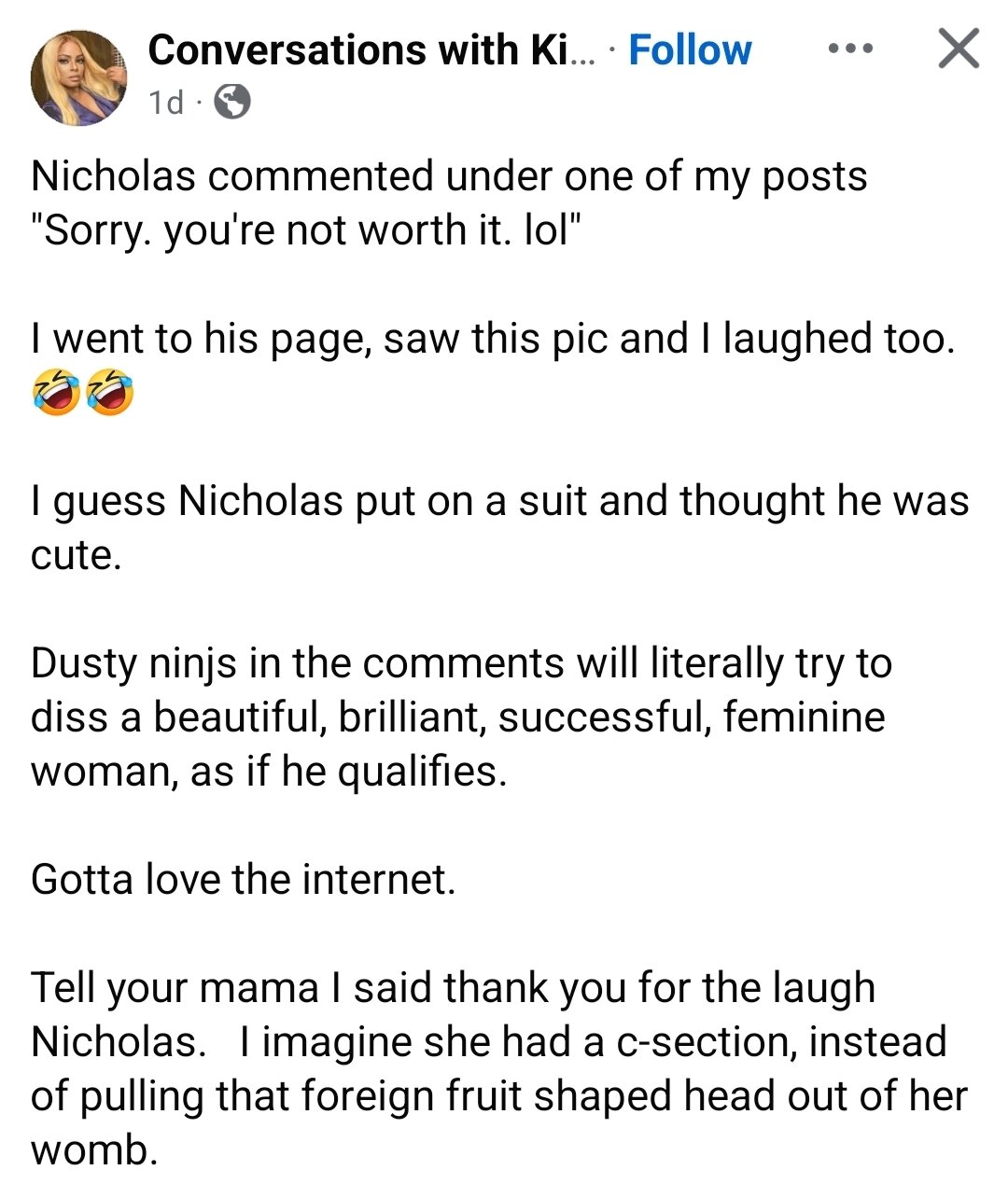
Task: Open the blonde woman profile picture
Action: pyautogui.click(x=78, y=77)
